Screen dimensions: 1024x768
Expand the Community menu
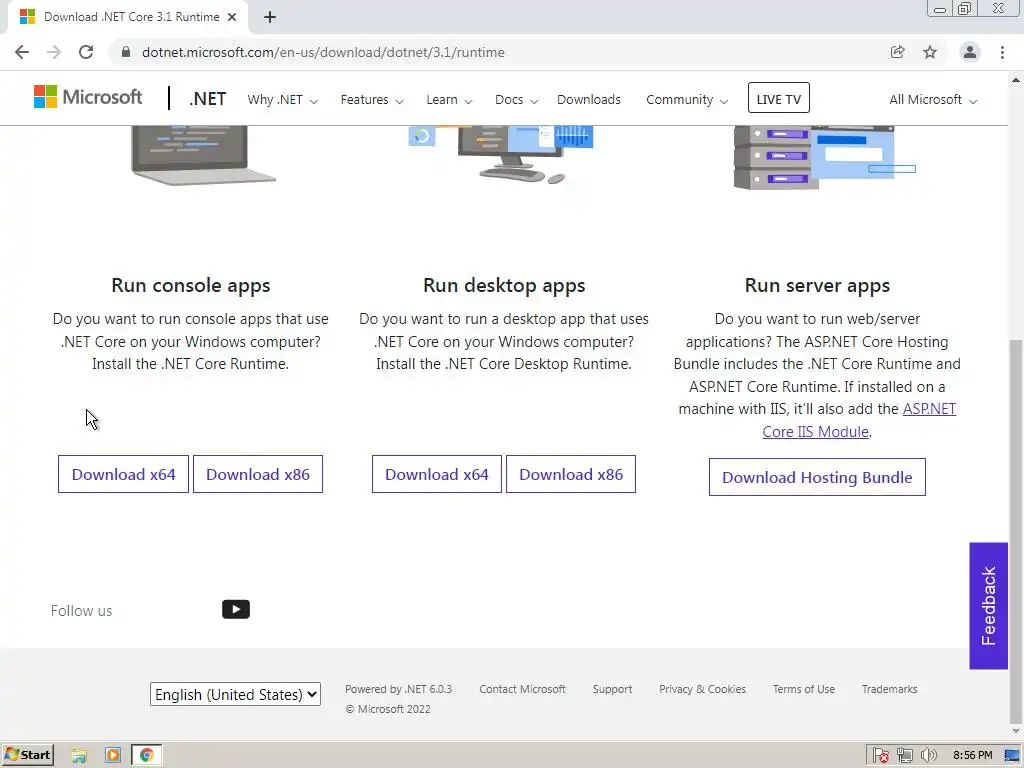686,100
